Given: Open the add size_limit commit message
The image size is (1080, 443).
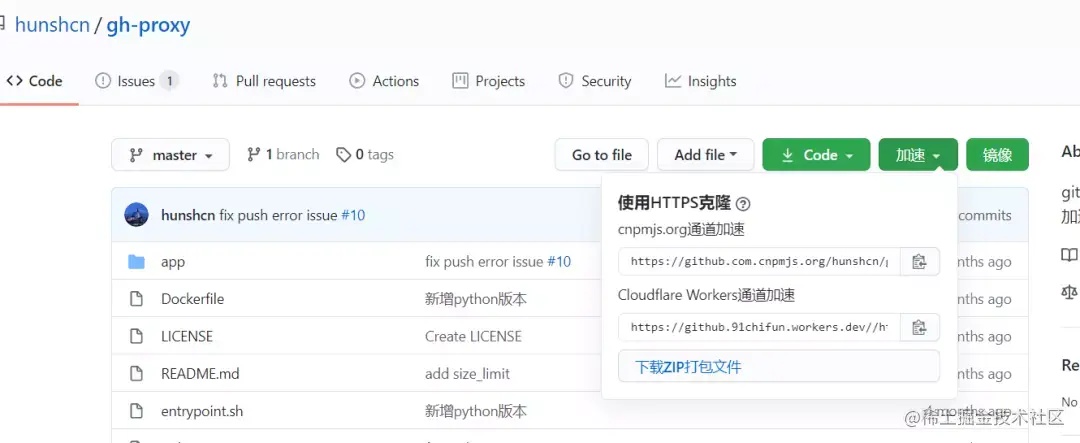Looking at the screenshot, I should pos(467,373).
